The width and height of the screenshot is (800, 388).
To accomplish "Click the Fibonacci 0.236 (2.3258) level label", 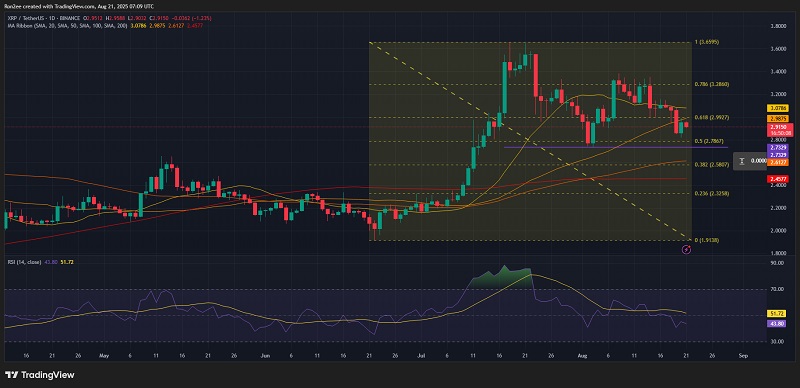I will point(711,193).
